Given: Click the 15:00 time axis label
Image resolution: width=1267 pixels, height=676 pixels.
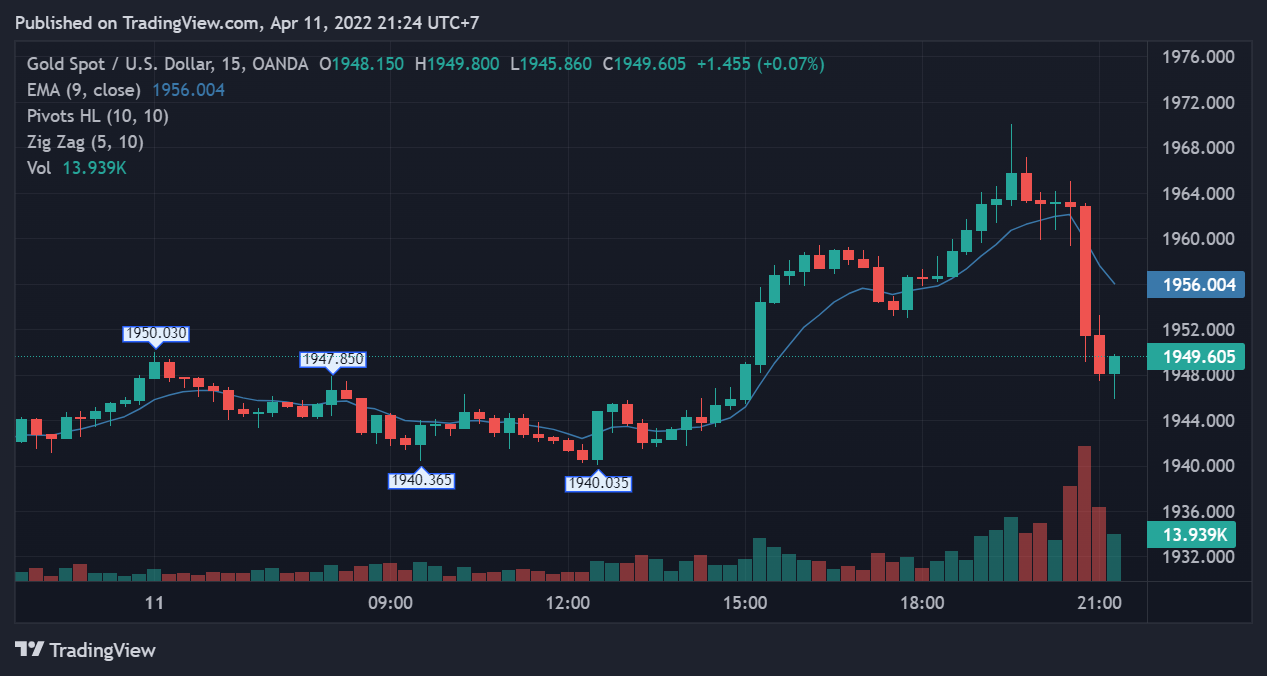Looking at the screenshot, I should coord(745,603).
